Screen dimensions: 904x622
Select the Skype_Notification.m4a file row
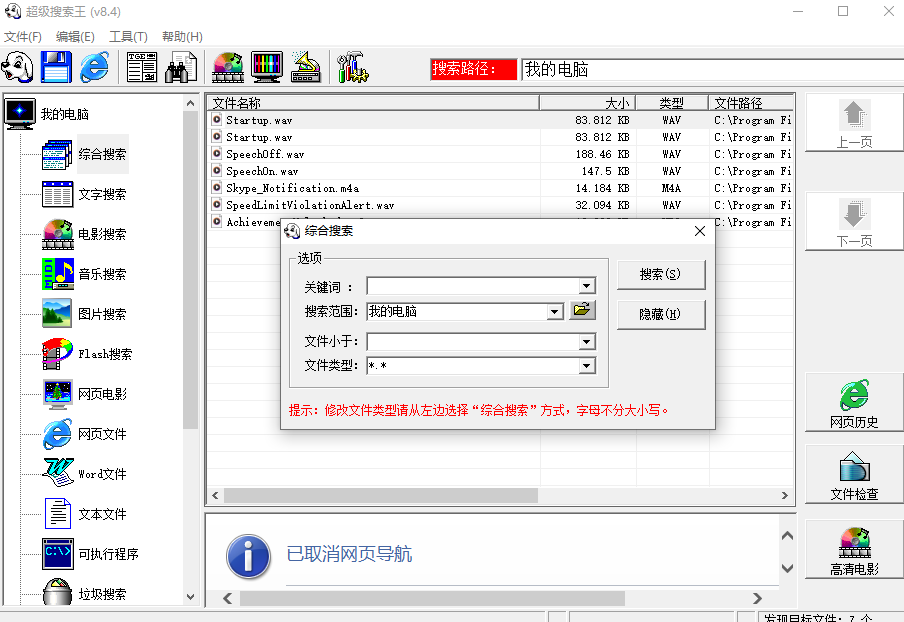tap(500, 189)
